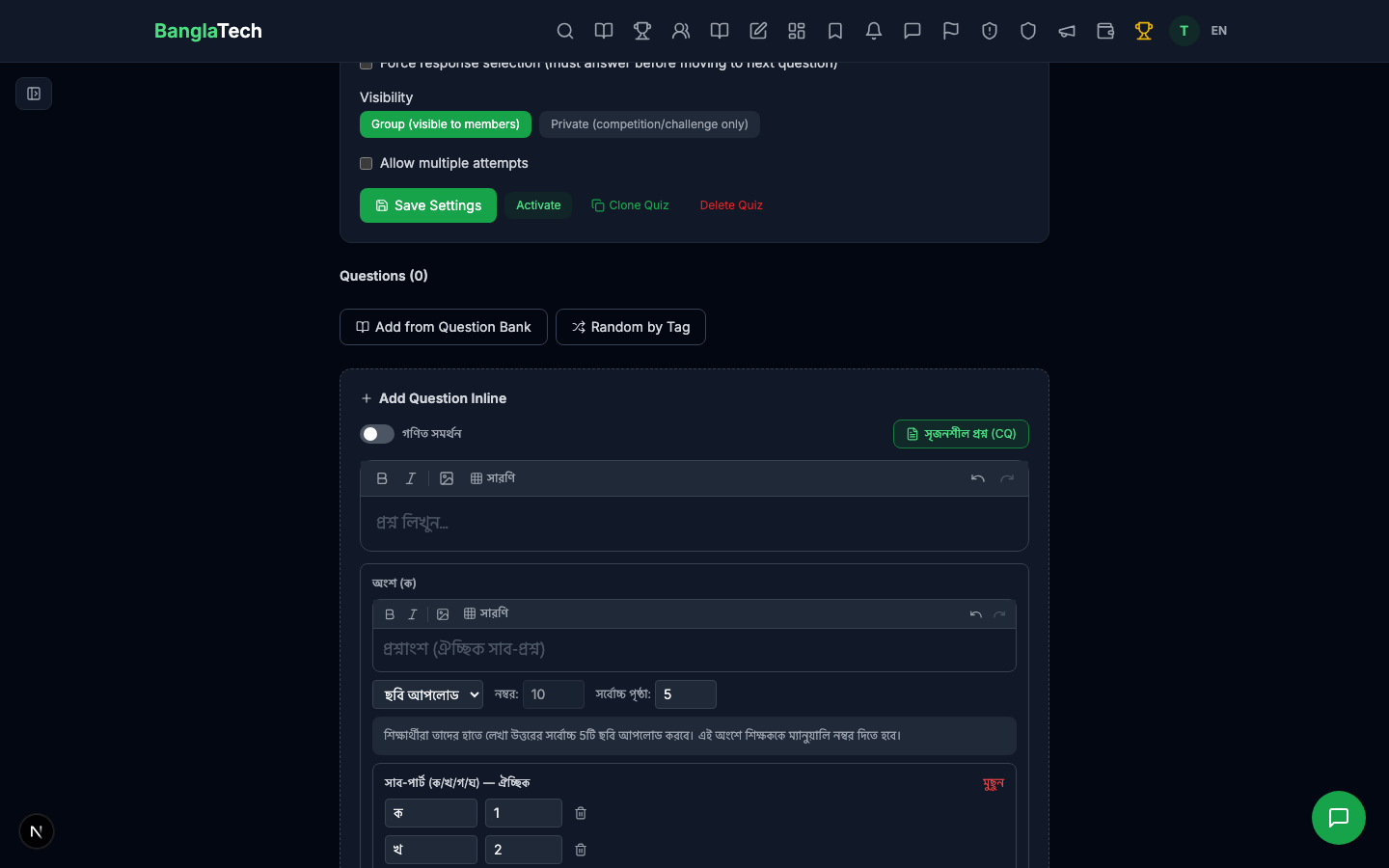Click the Delete Quiz link

tap(731, 205)
